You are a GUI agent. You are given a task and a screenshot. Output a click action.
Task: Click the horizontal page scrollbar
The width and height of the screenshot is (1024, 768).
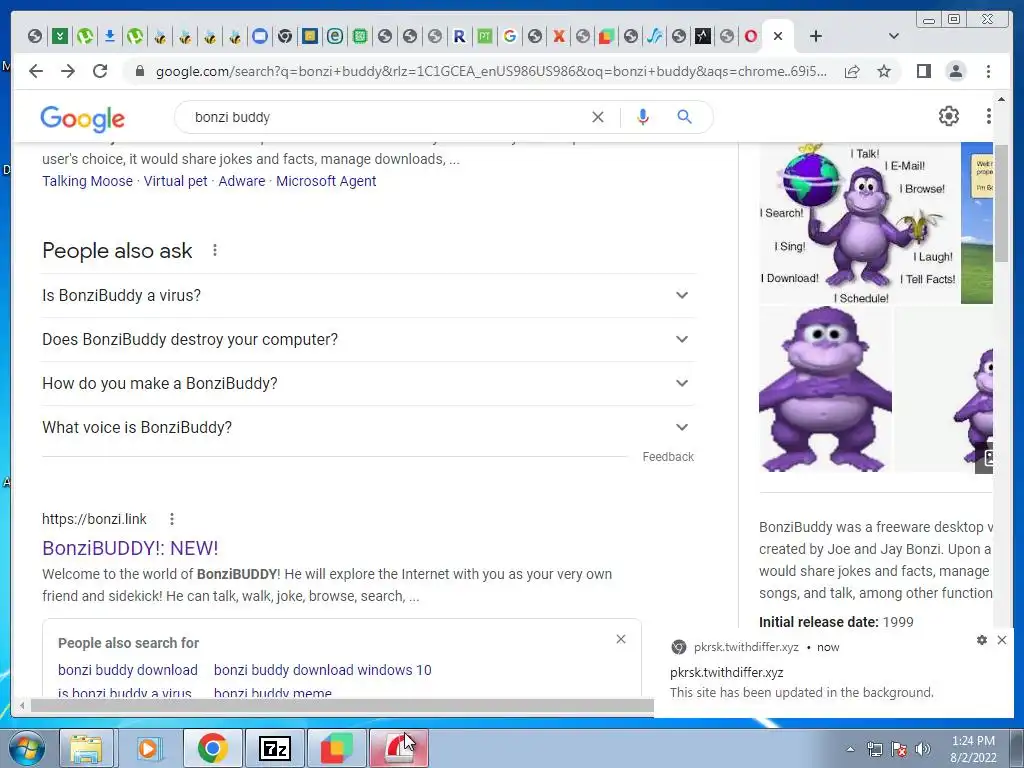point(342,705)
